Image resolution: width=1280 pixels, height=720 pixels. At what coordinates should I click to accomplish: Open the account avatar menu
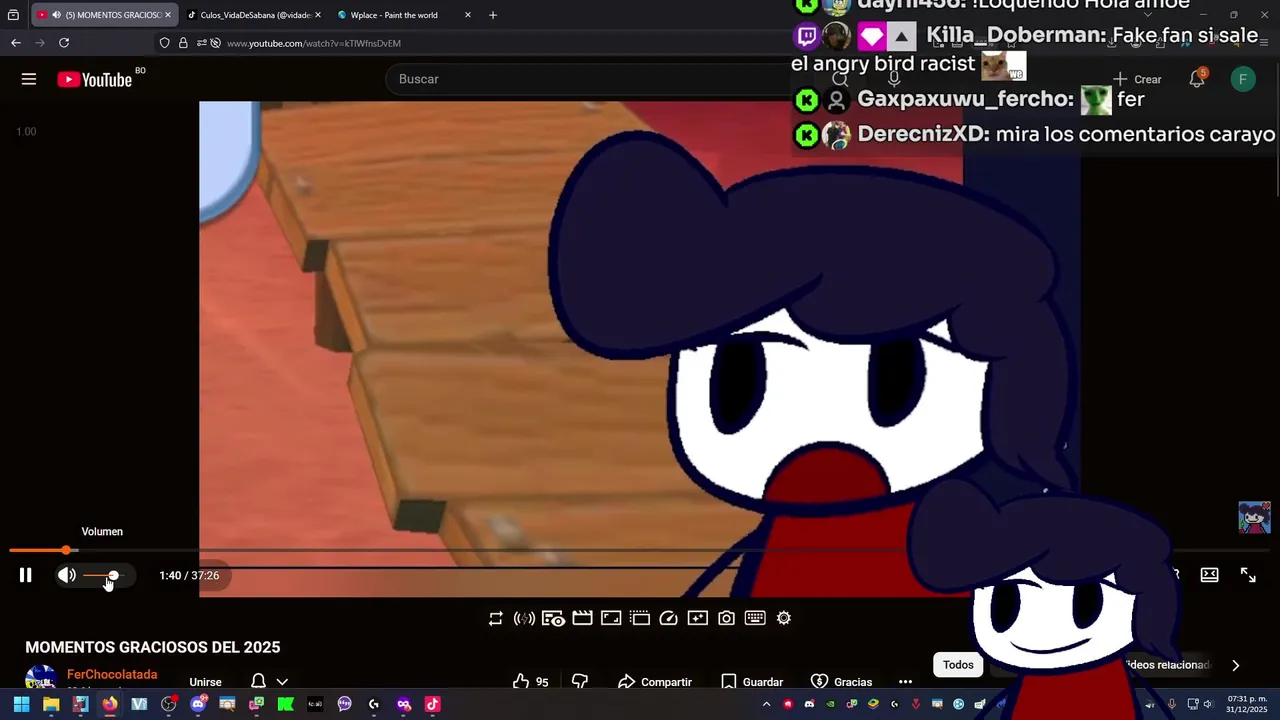1243,79
